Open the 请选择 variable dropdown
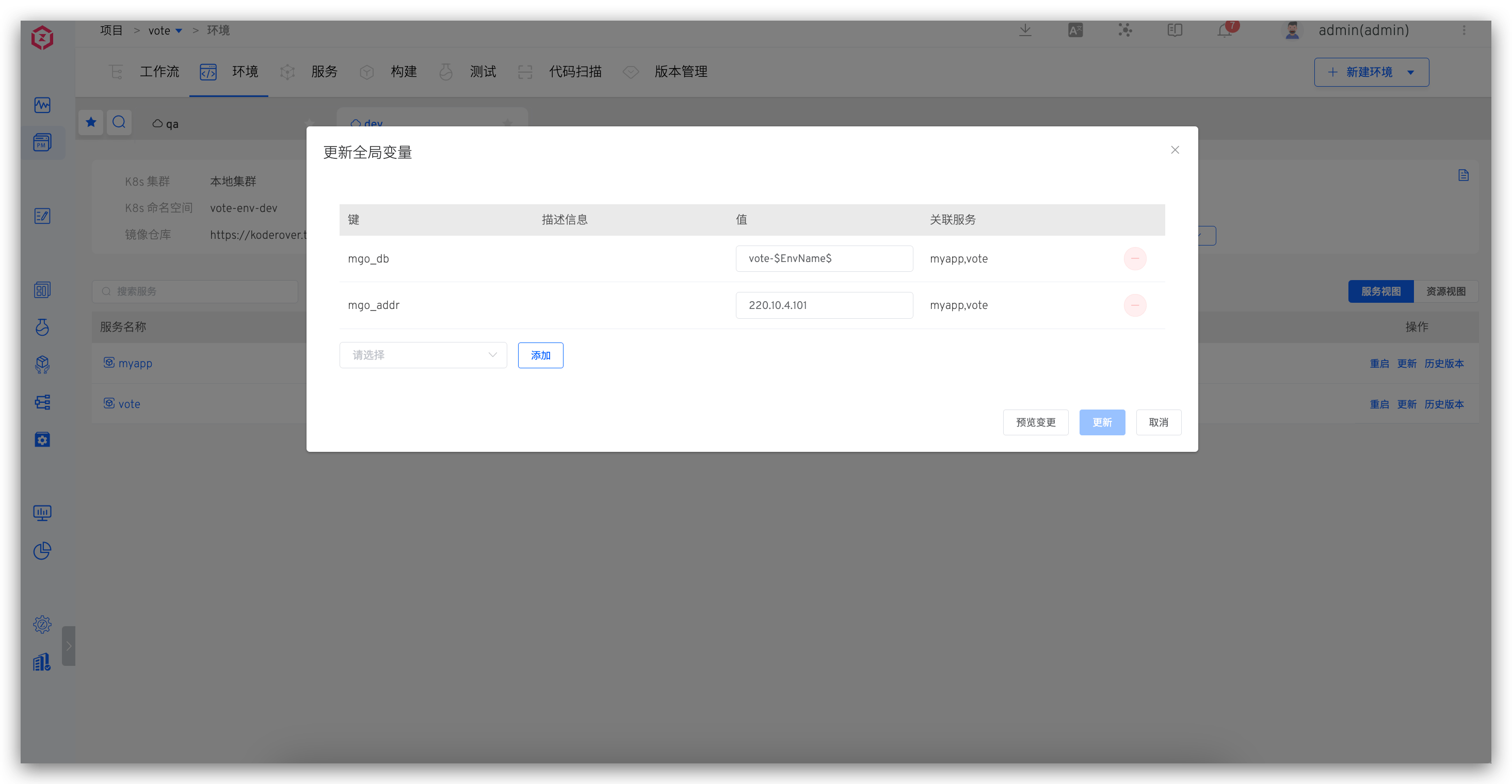The height and width of the screenshot is (784, 1512). point(423,355)
